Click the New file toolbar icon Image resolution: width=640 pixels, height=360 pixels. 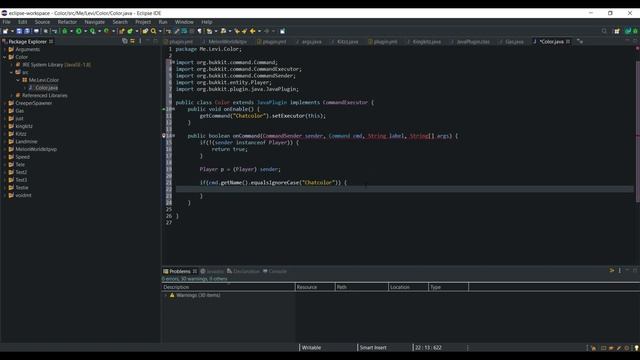pos(6,31)
